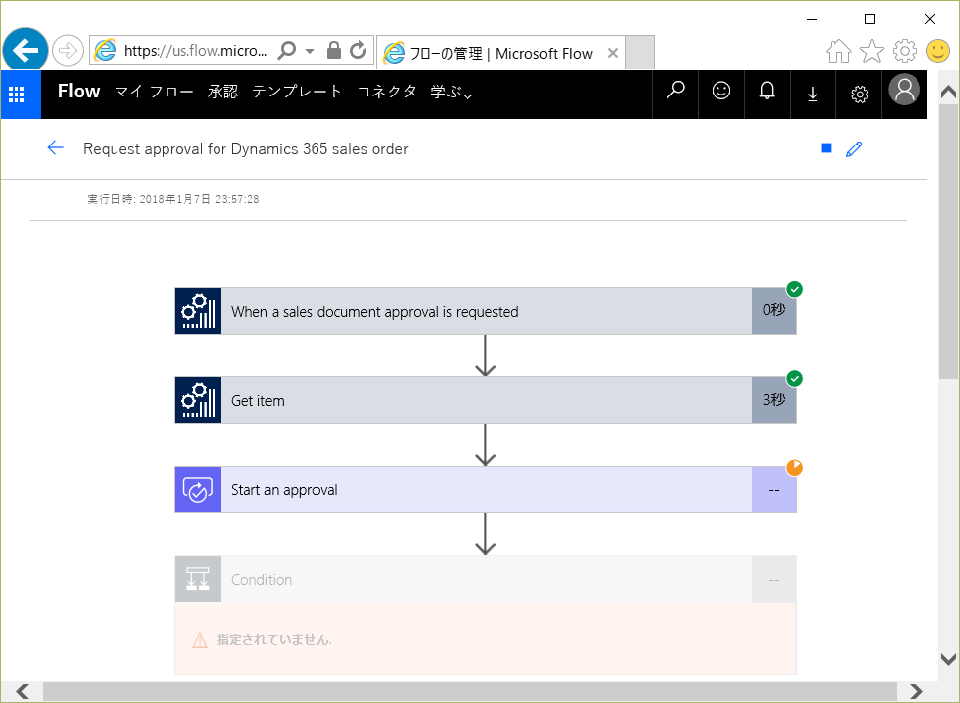Click the horizontal scrollbar right arrow

(917, 691)
